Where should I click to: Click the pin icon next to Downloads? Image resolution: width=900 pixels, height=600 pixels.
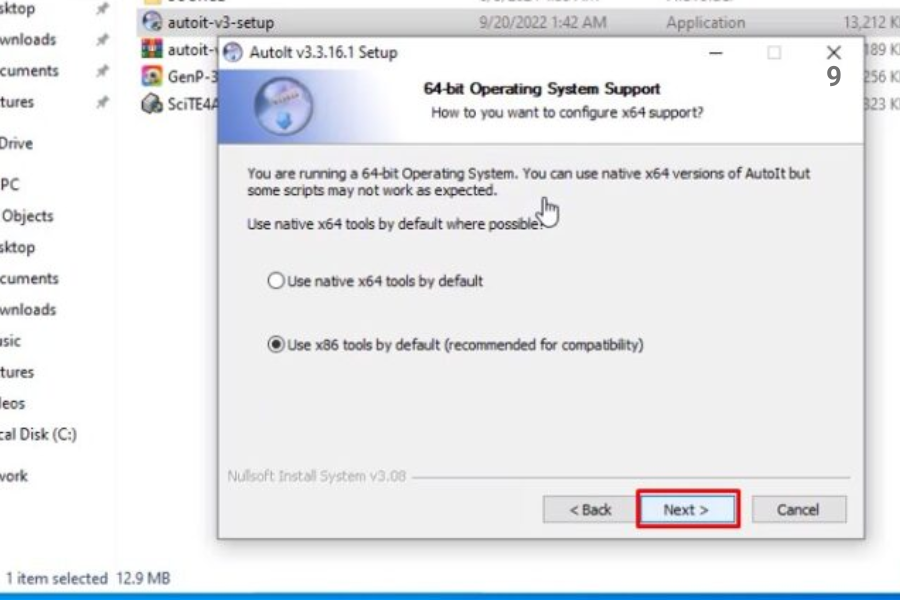click(102, 39)
